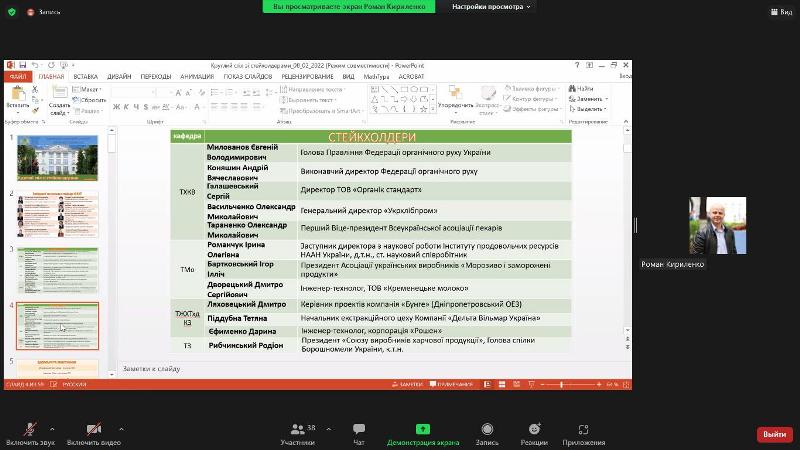800x450 pixels.
Task: Toggle Заметки notes button in status bar
Action: 407,384
